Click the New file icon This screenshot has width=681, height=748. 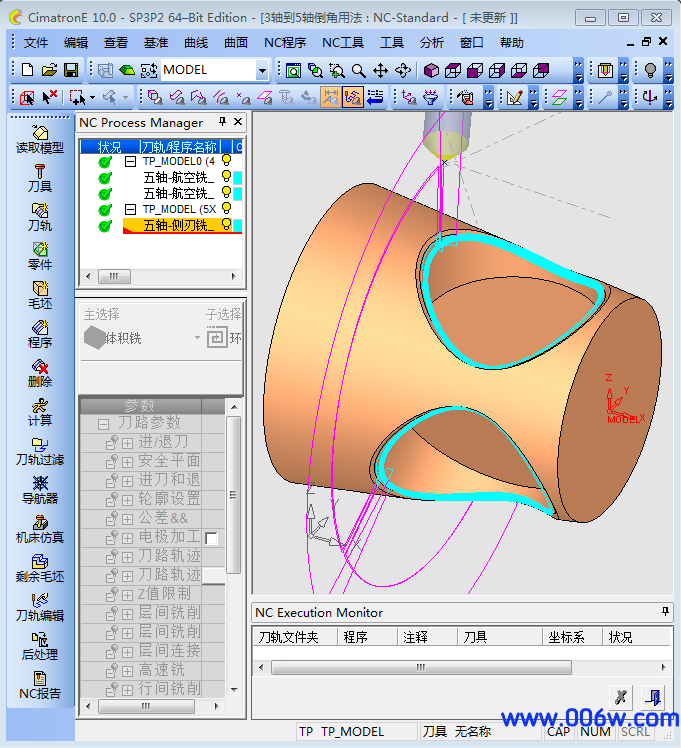[28, 70]
